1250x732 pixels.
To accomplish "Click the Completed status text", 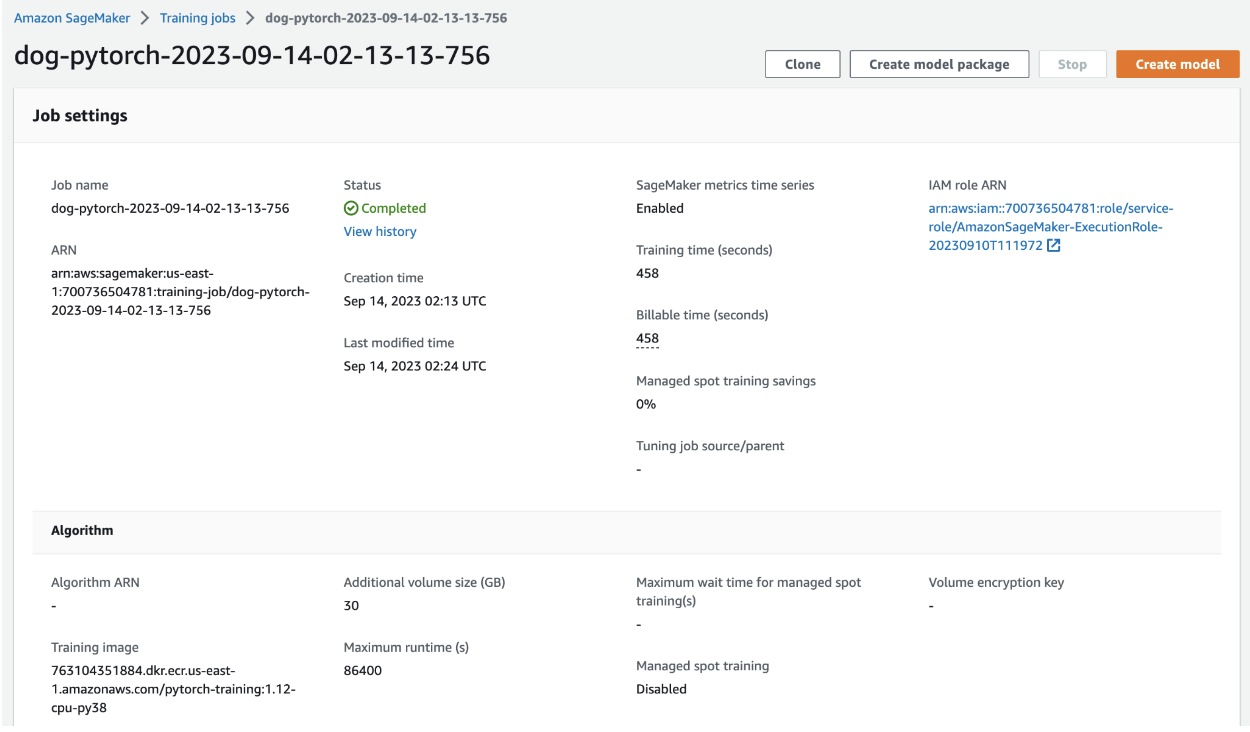I will 394,208.
